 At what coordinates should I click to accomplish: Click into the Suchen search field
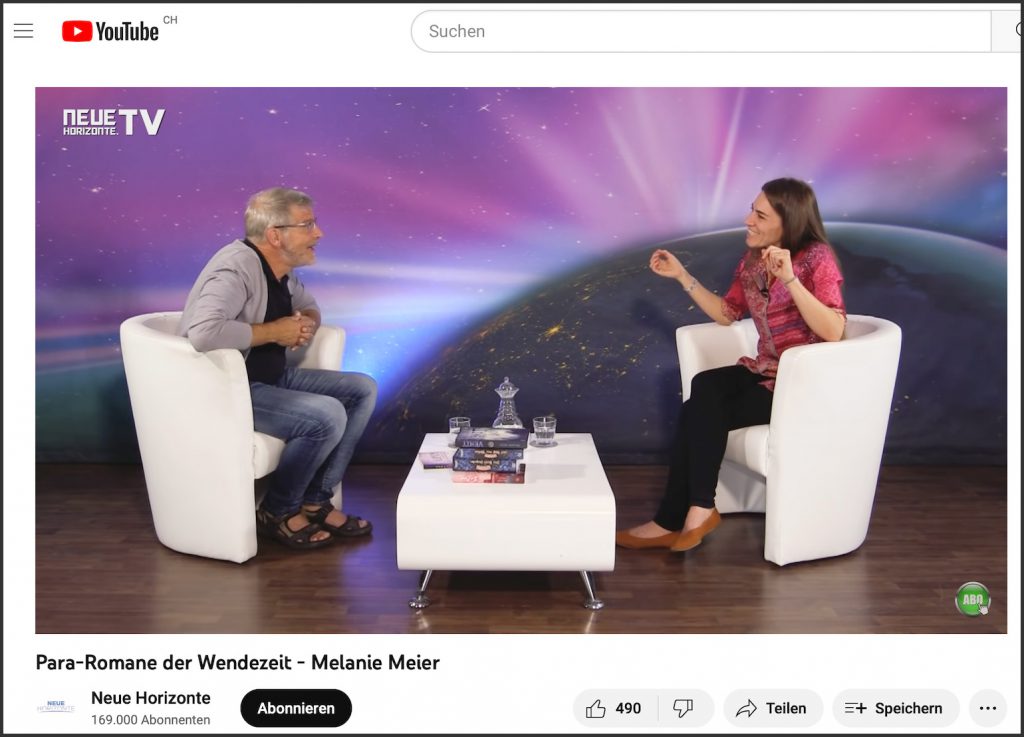pos(701,31)
